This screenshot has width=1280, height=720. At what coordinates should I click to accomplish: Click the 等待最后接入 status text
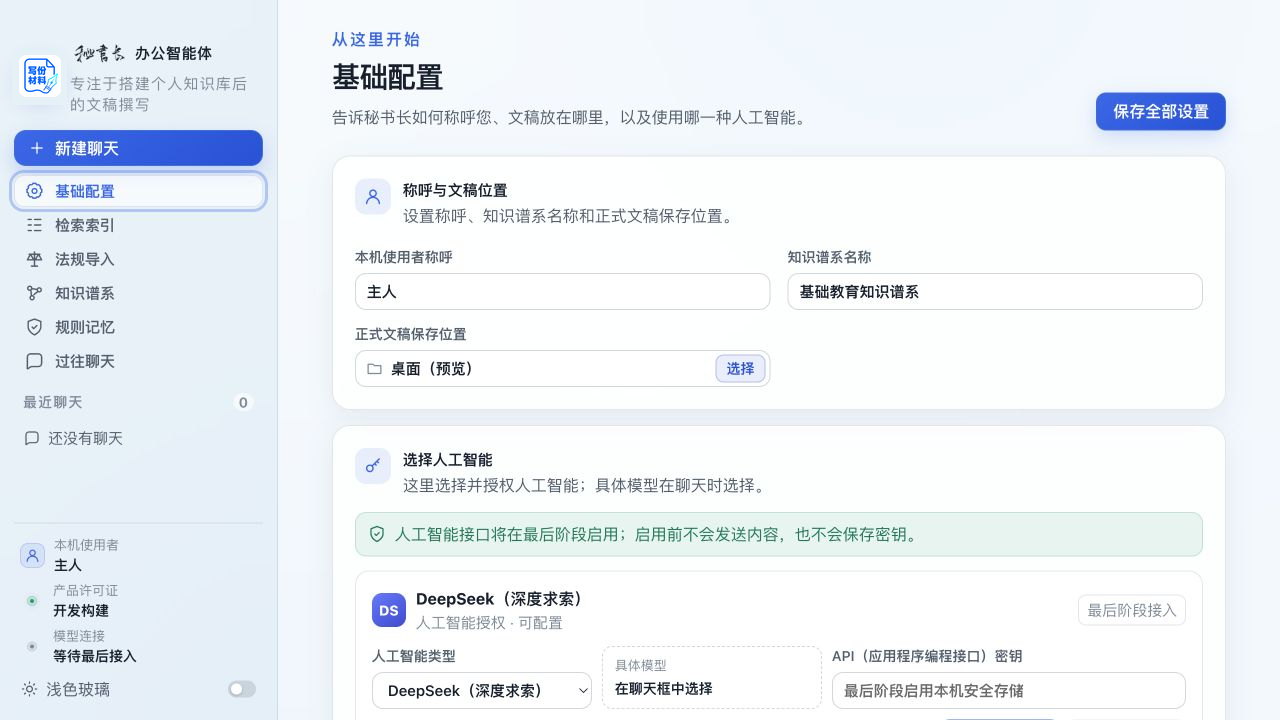coord(95,656)
